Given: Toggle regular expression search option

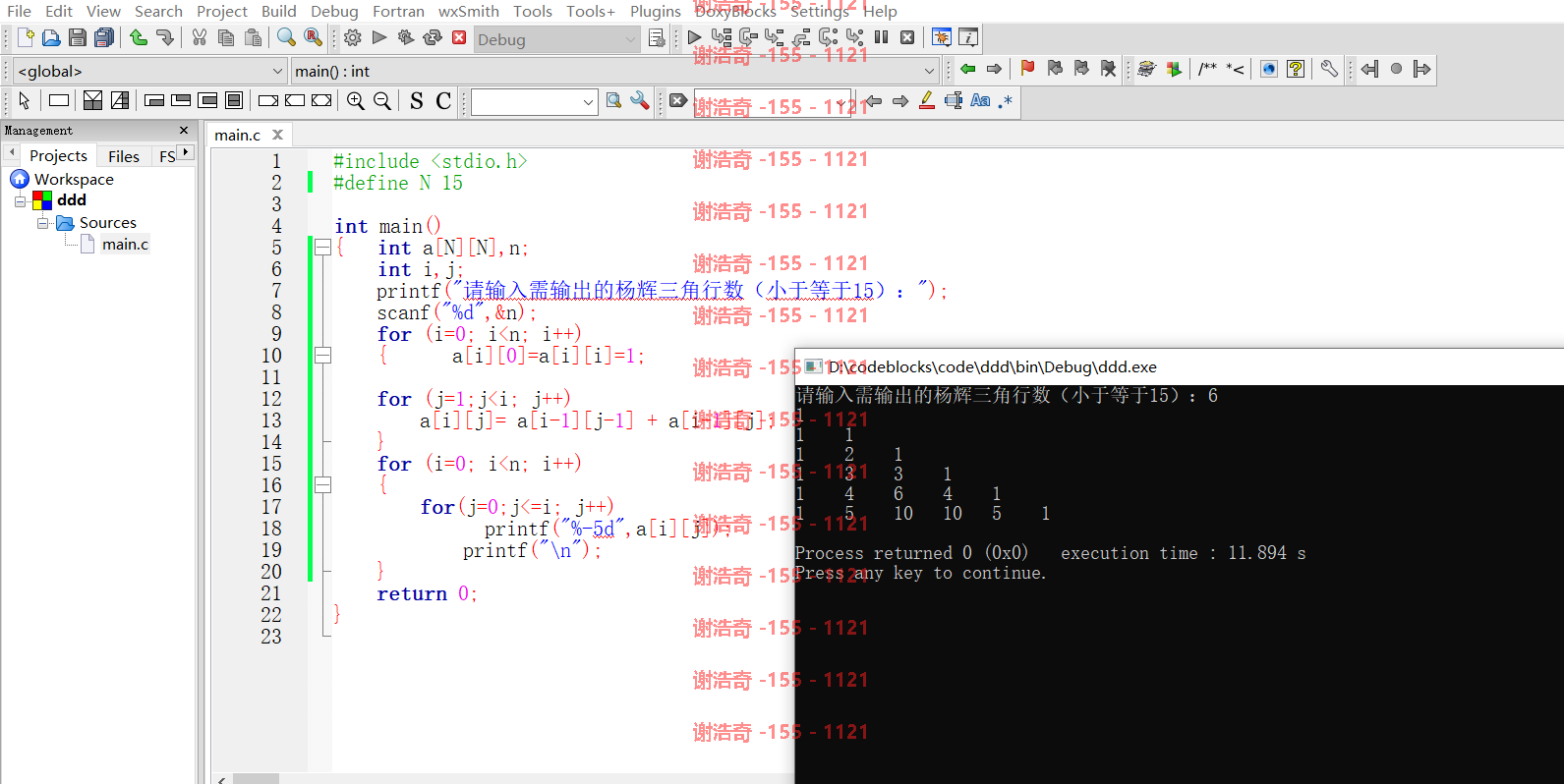Looking at the screenshot, I should click(x=1005, y=100).
